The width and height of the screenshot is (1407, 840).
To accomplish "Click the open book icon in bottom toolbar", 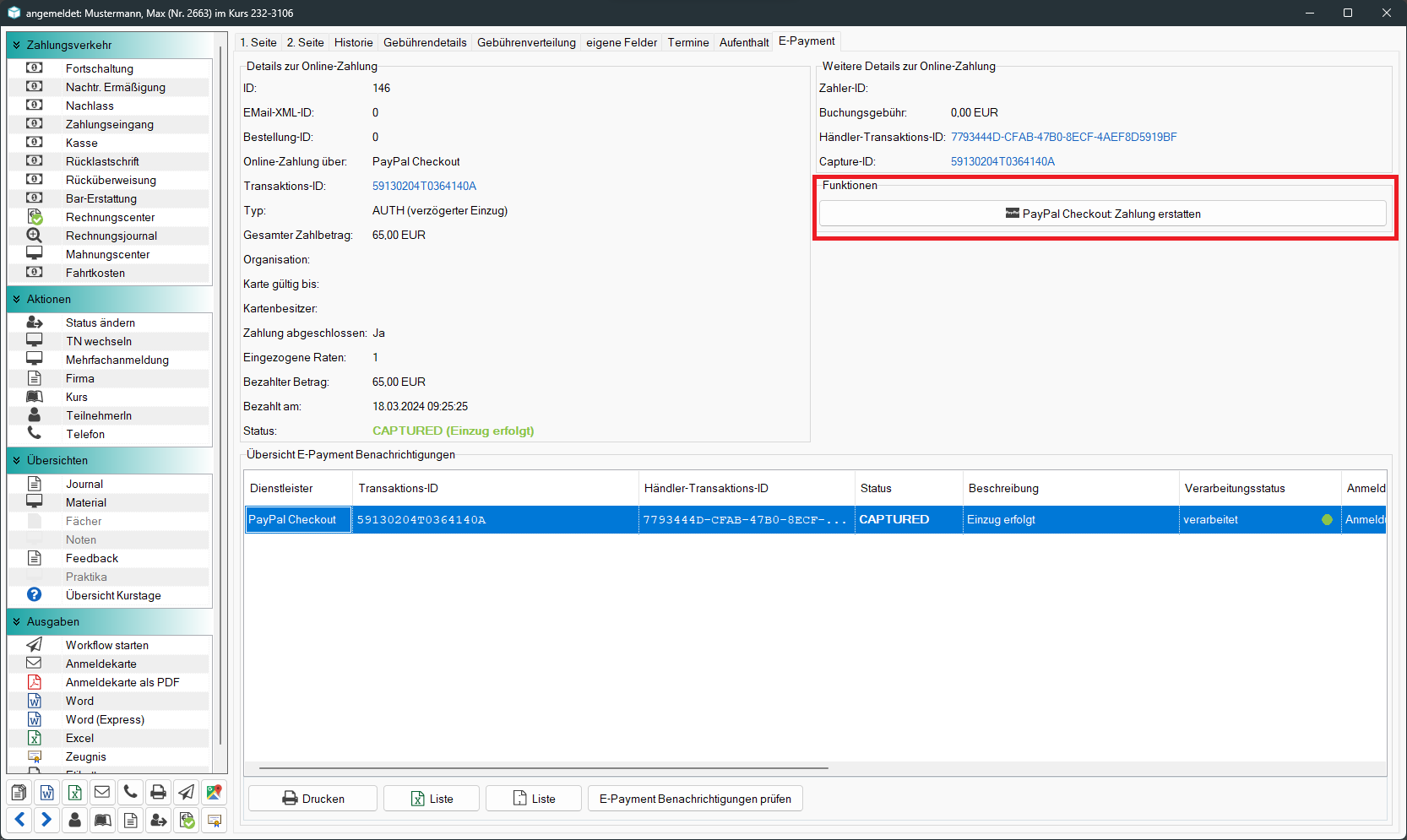I will [102, 820].
